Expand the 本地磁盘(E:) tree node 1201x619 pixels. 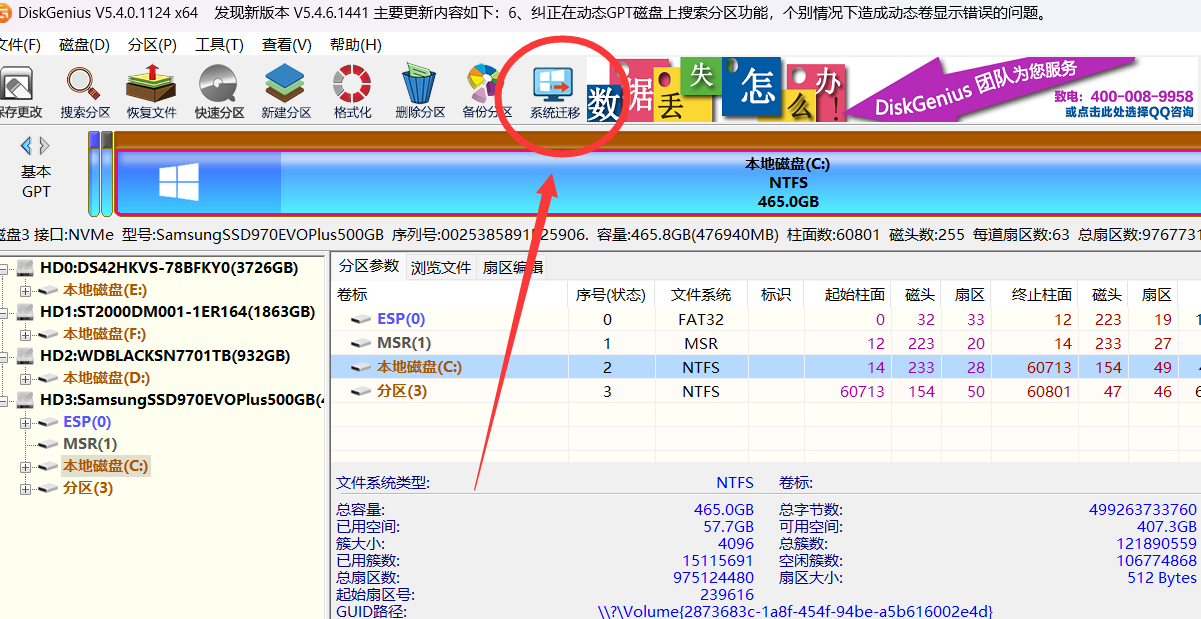(25, 292)
